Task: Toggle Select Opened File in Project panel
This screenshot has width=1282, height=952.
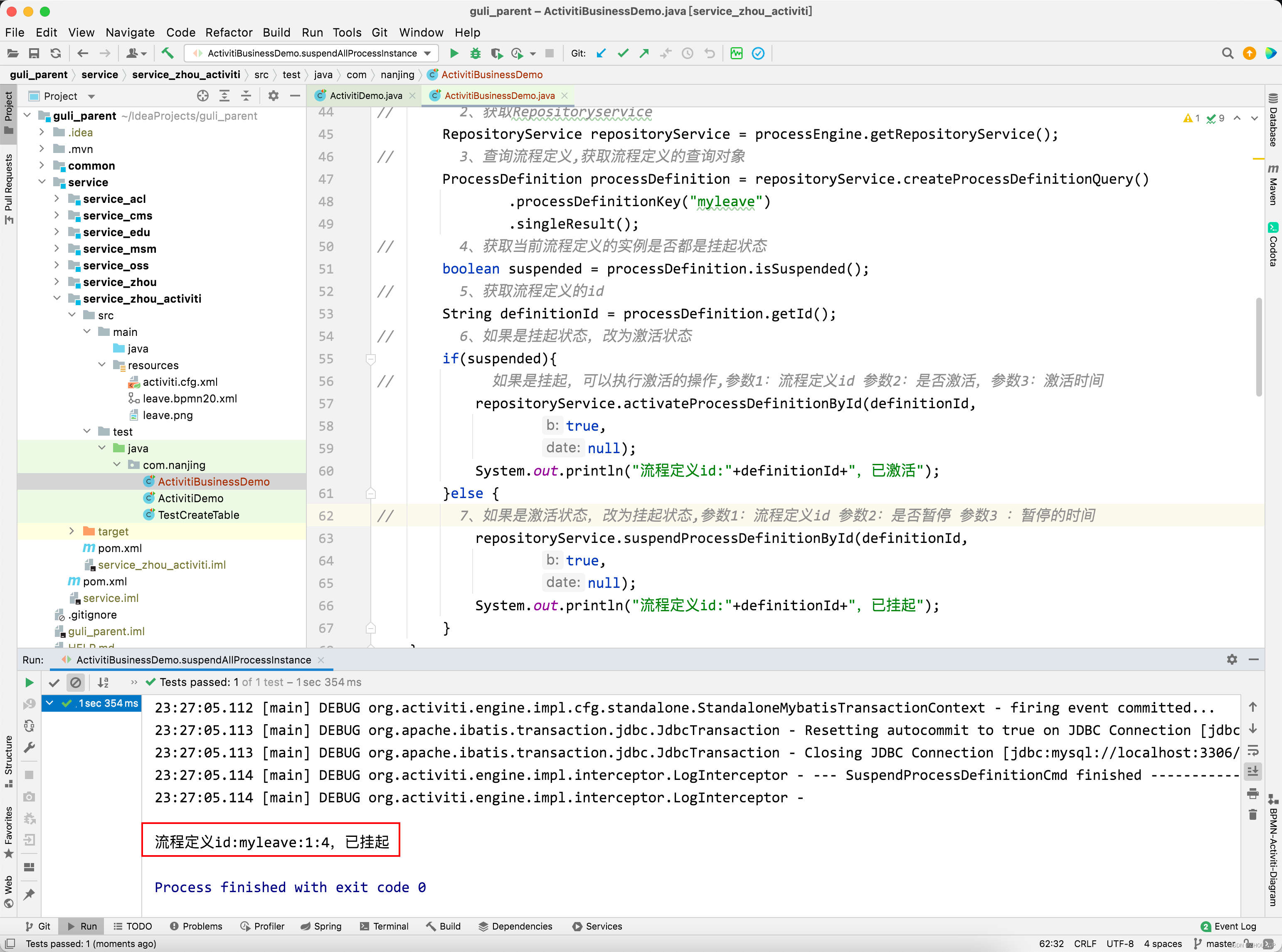Action: (x=203, y=96)
